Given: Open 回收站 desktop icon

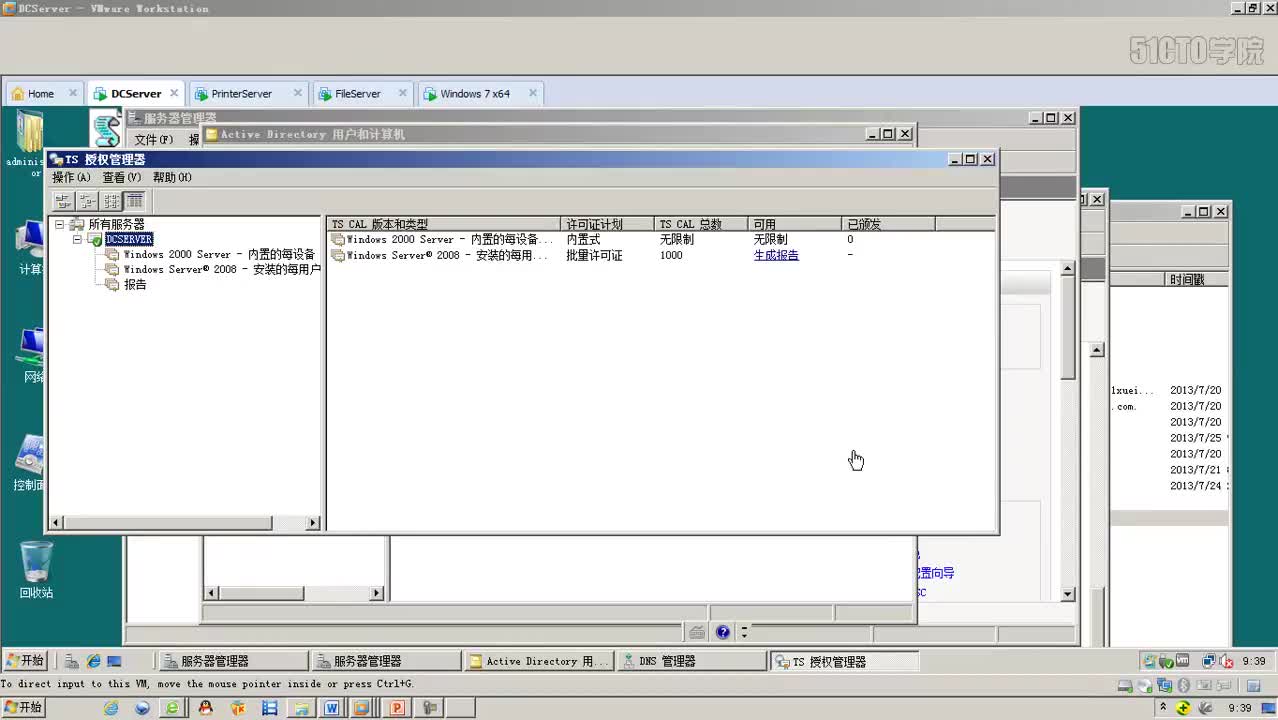Looking at the screenshot, I should coord(36,570).
